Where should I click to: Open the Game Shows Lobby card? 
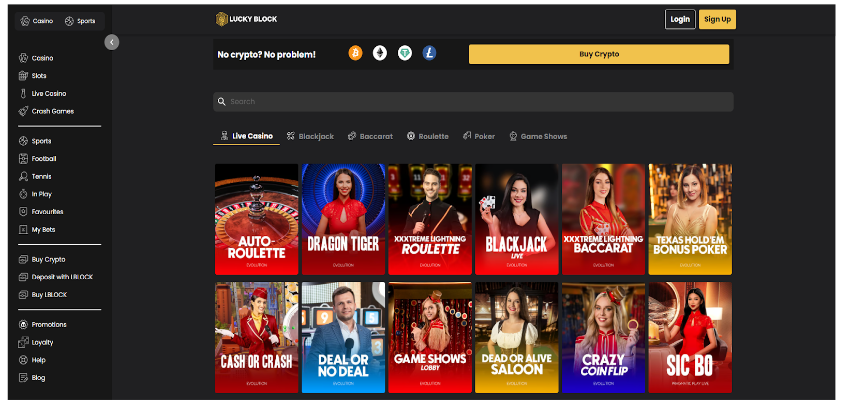point(430,337)
